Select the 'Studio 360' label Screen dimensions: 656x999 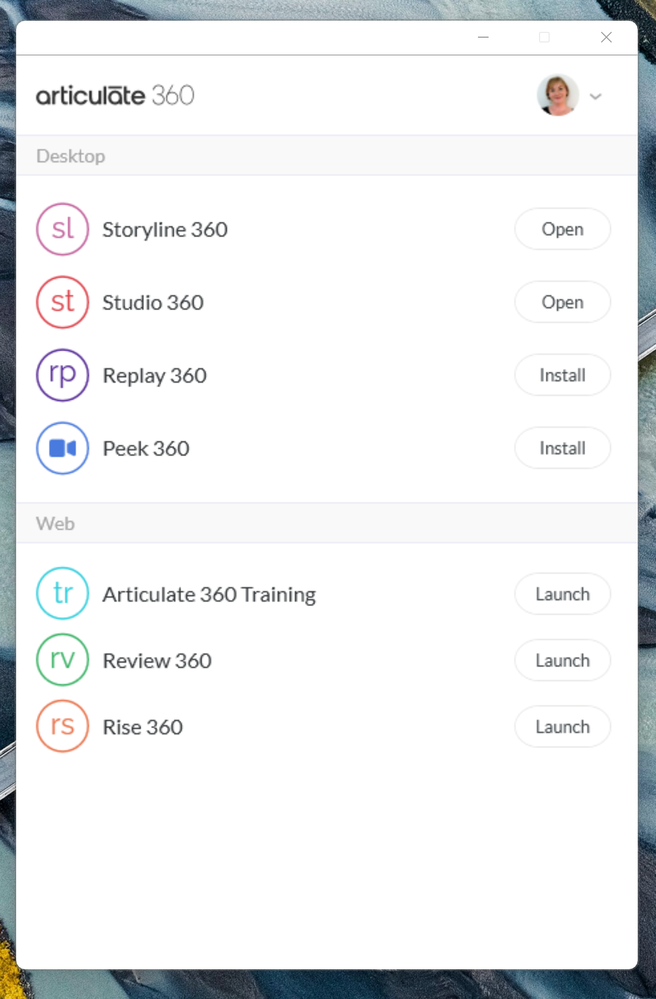pos(153,302)
